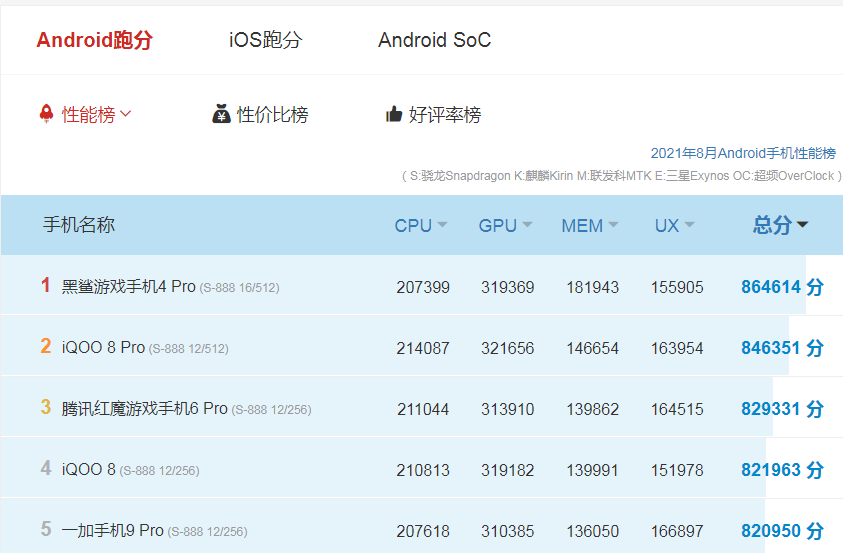Image resolution: width=843 pixels, height=553 pixels.
Task: Click the rank number 2
Action: point(46,346)
